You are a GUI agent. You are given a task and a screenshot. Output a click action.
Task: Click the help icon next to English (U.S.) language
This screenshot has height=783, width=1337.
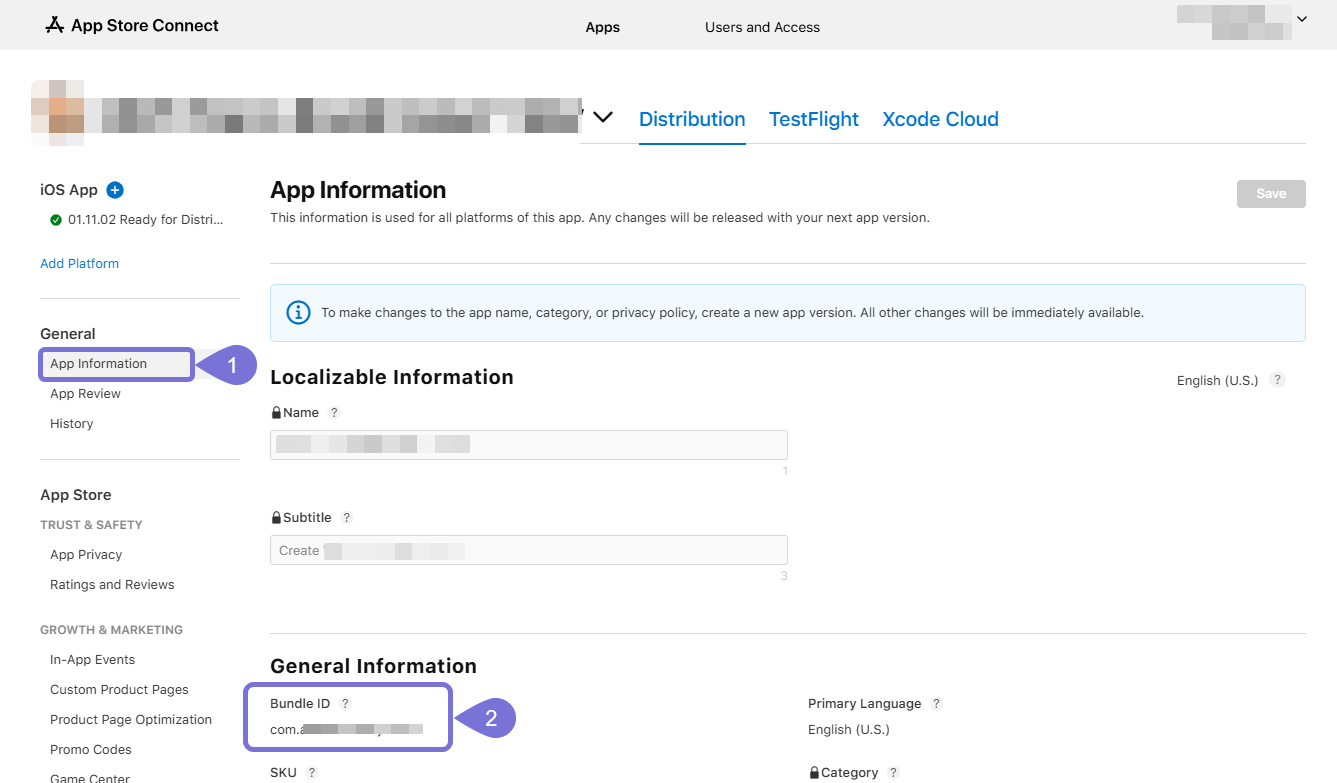1277,380
